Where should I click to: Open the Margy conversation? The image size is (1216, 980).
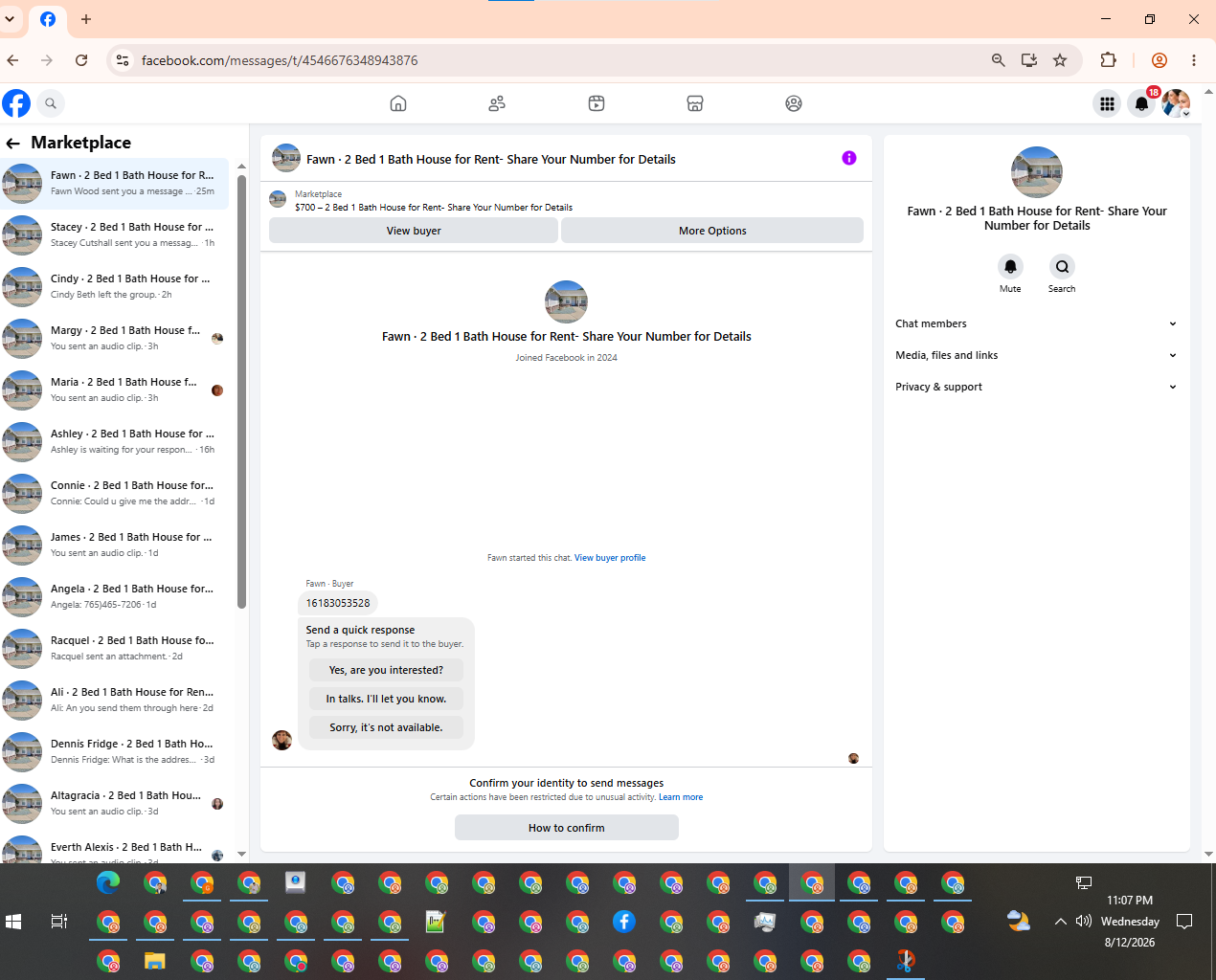[115, 338]
